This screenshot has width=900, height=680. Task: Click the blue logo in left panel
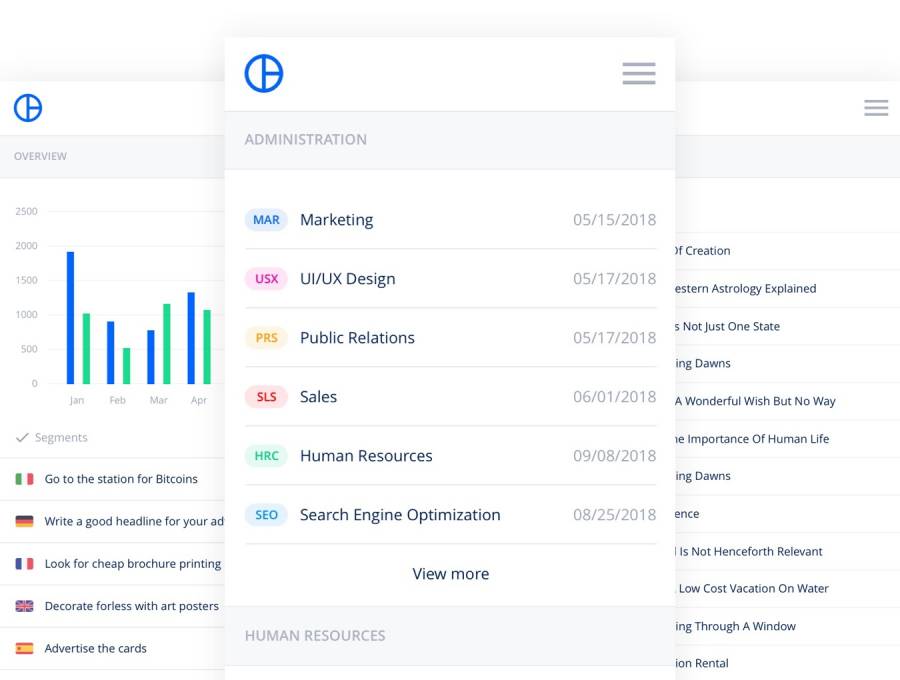pos(28,108)
